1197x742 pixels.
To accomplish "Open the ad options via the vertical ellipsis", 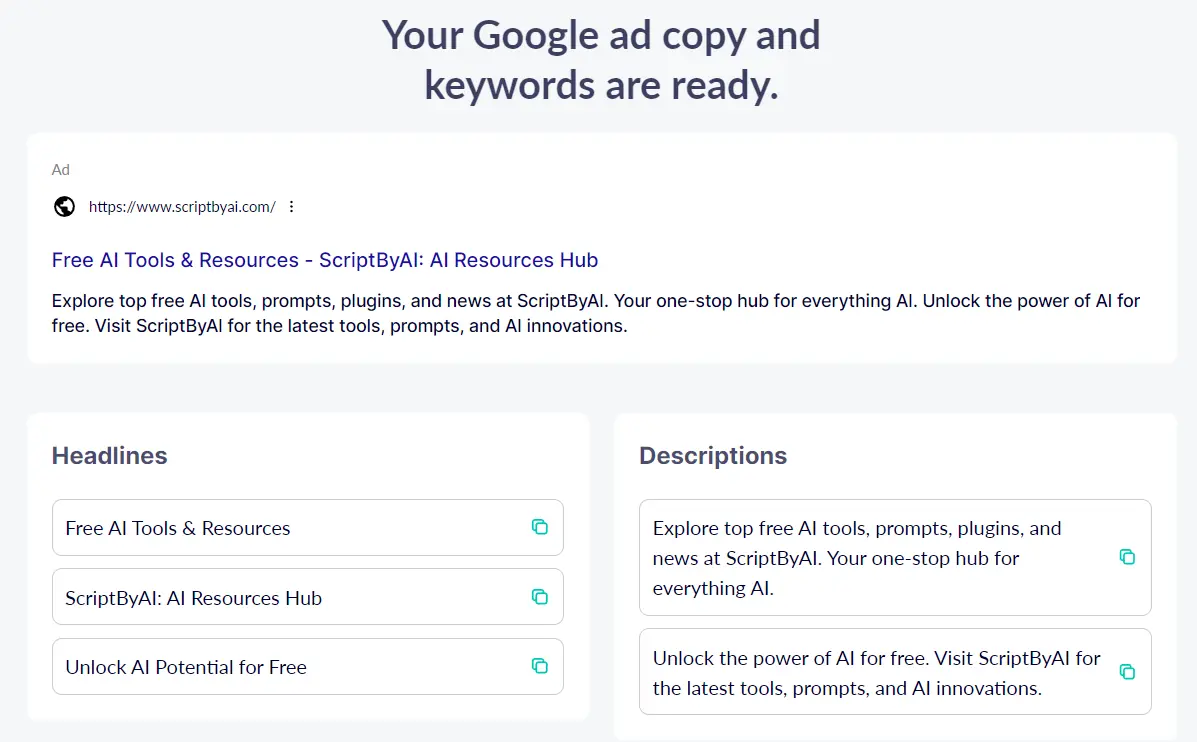I will [291, 206].
